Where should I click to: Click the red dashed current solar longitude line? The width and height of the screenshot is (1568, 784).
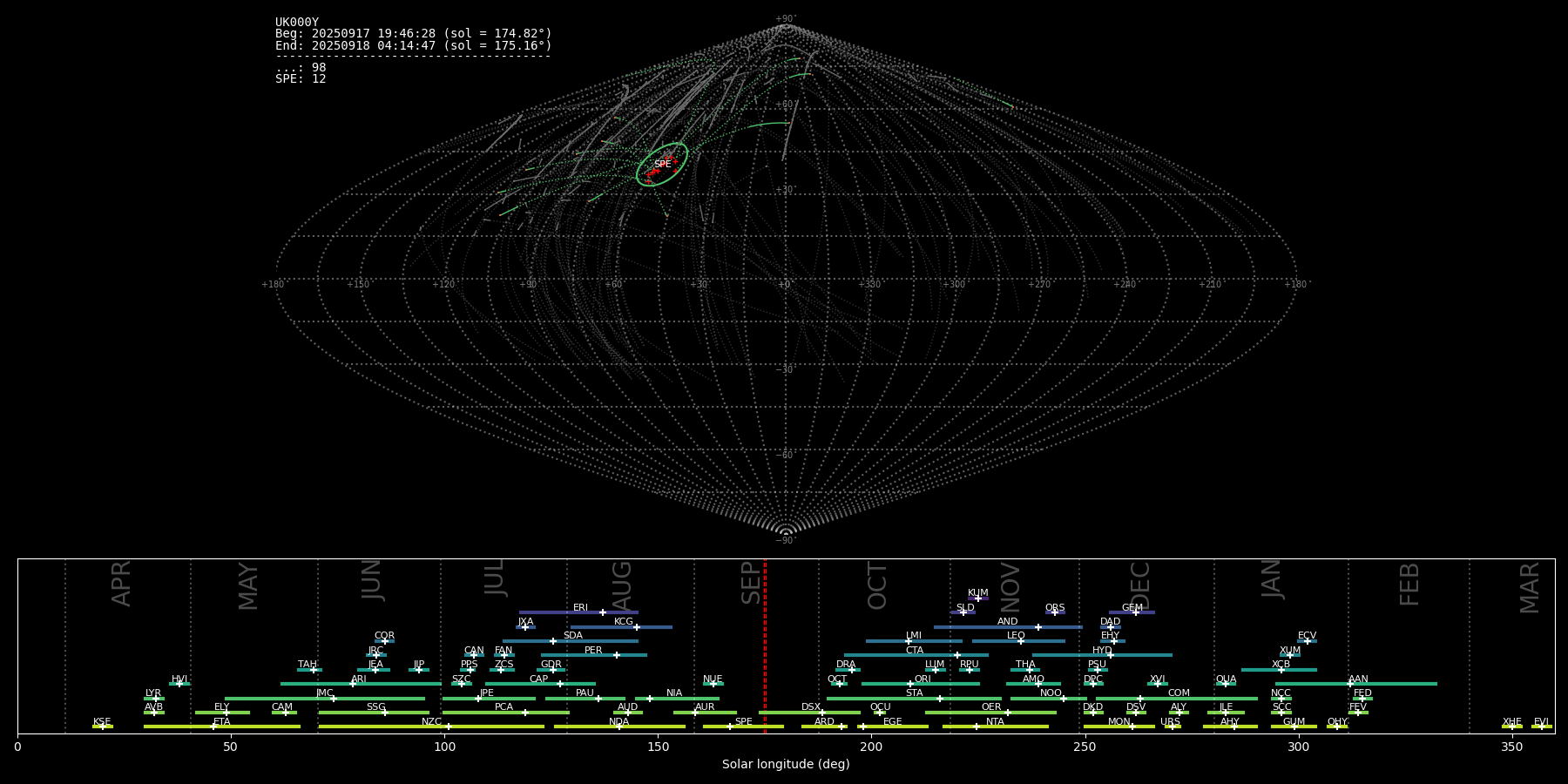pyautogui.click(x=765, y=645)
